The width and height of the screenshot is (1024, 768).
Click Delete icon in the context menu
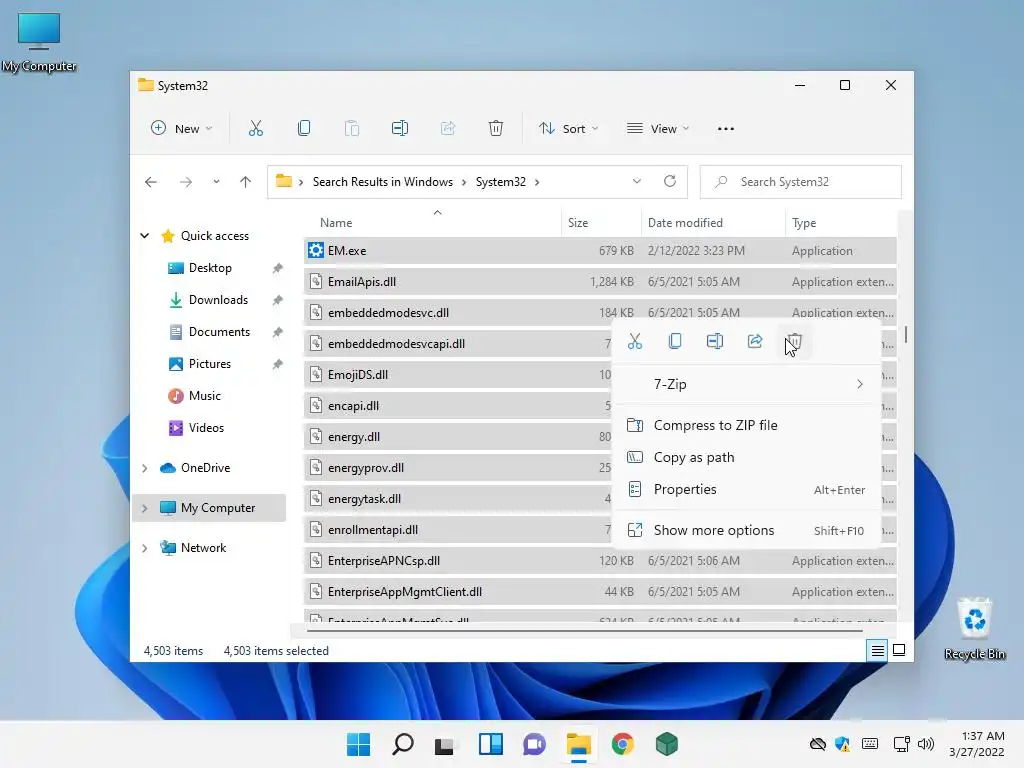pyautogui.click(x=794, y=342)
